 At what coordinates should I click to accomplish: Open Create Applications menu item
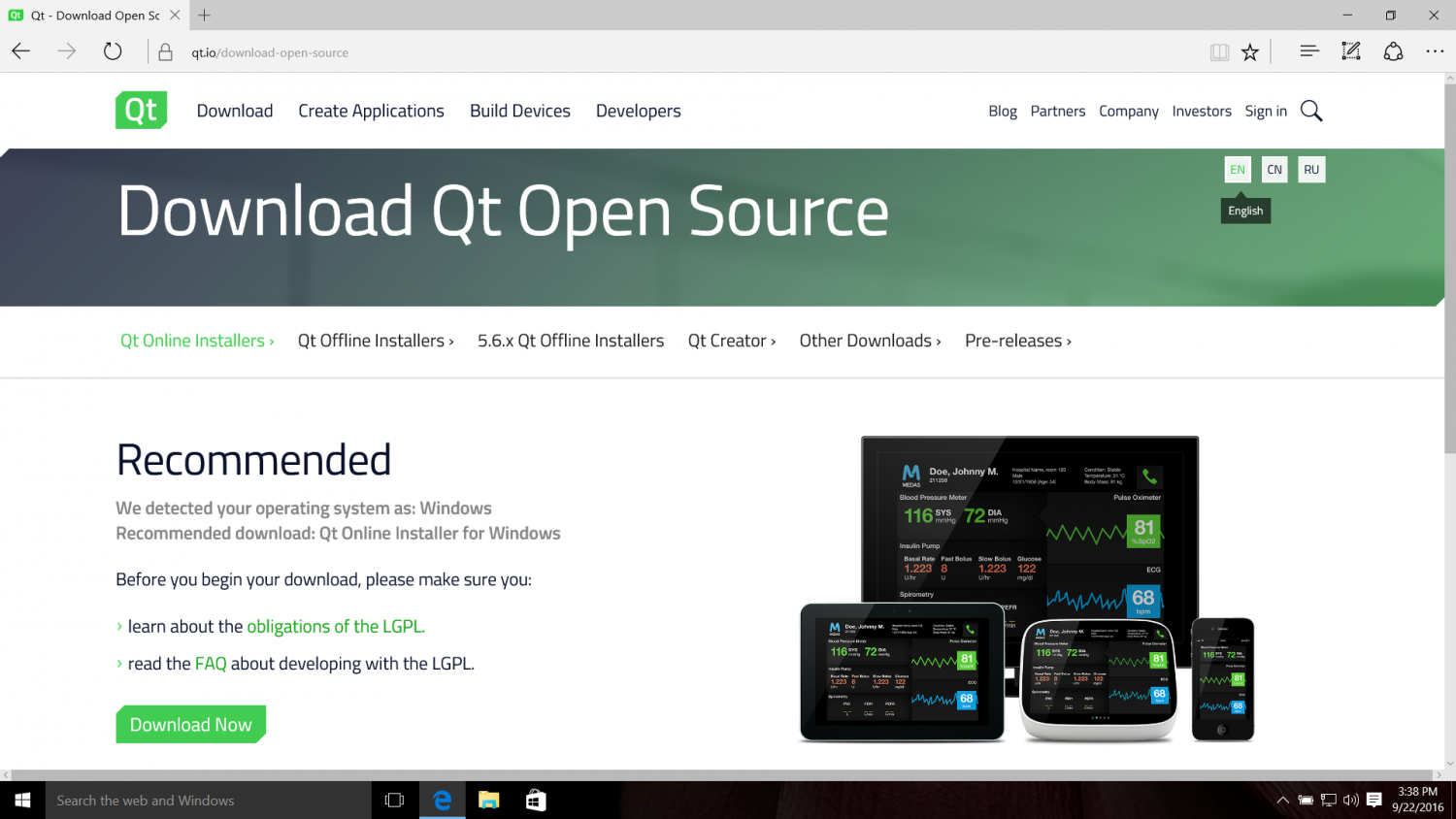(x=371, y=111)
